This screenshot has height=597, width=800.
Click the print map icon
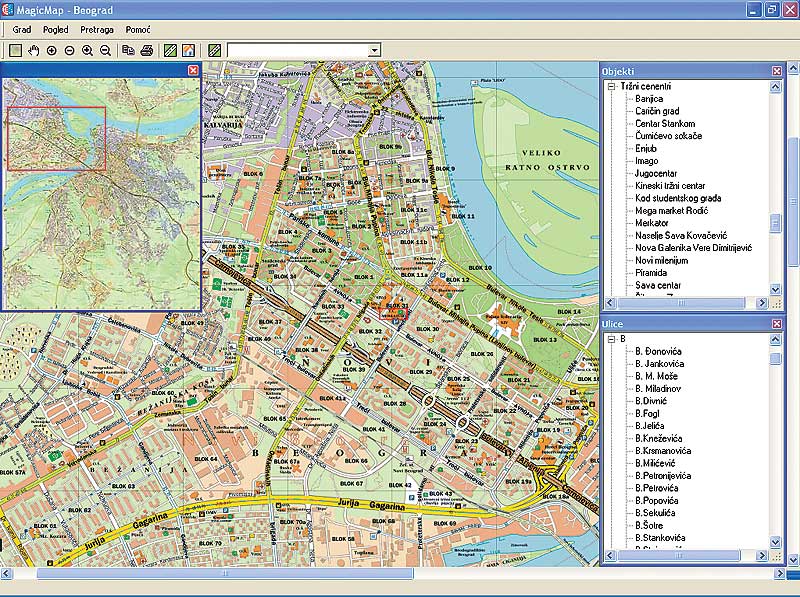click(146, 51)
